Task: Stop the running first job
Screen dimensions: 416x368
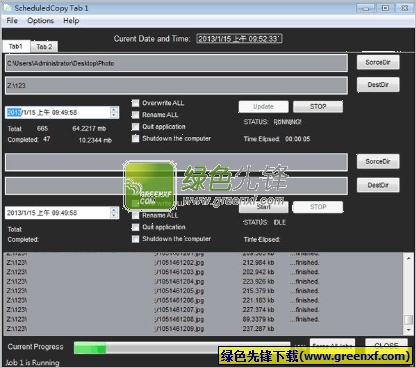Action: [x=318, y=107]
